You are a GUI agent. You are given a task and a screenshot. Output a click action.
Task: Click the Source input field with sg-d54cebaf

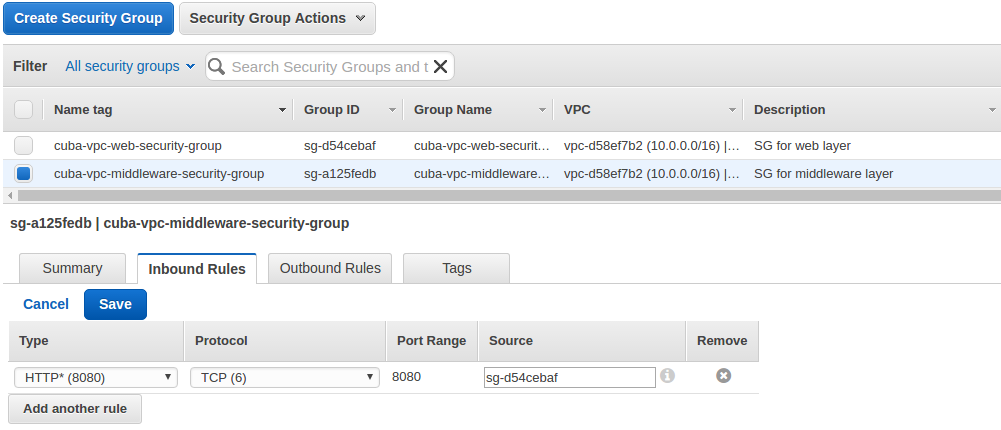tap(569, 378)
